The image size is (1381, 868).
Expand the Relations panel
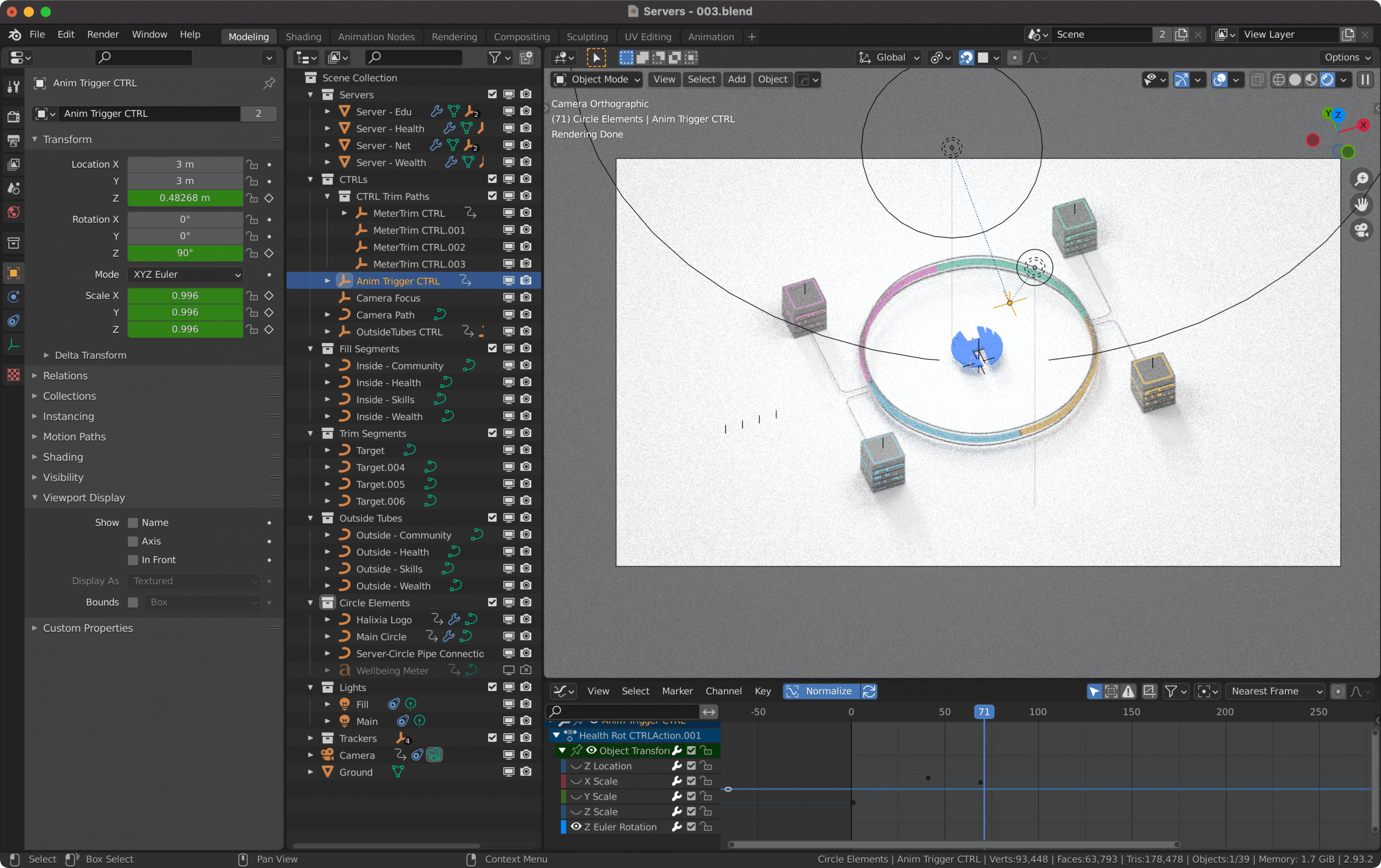click(35, 376)
